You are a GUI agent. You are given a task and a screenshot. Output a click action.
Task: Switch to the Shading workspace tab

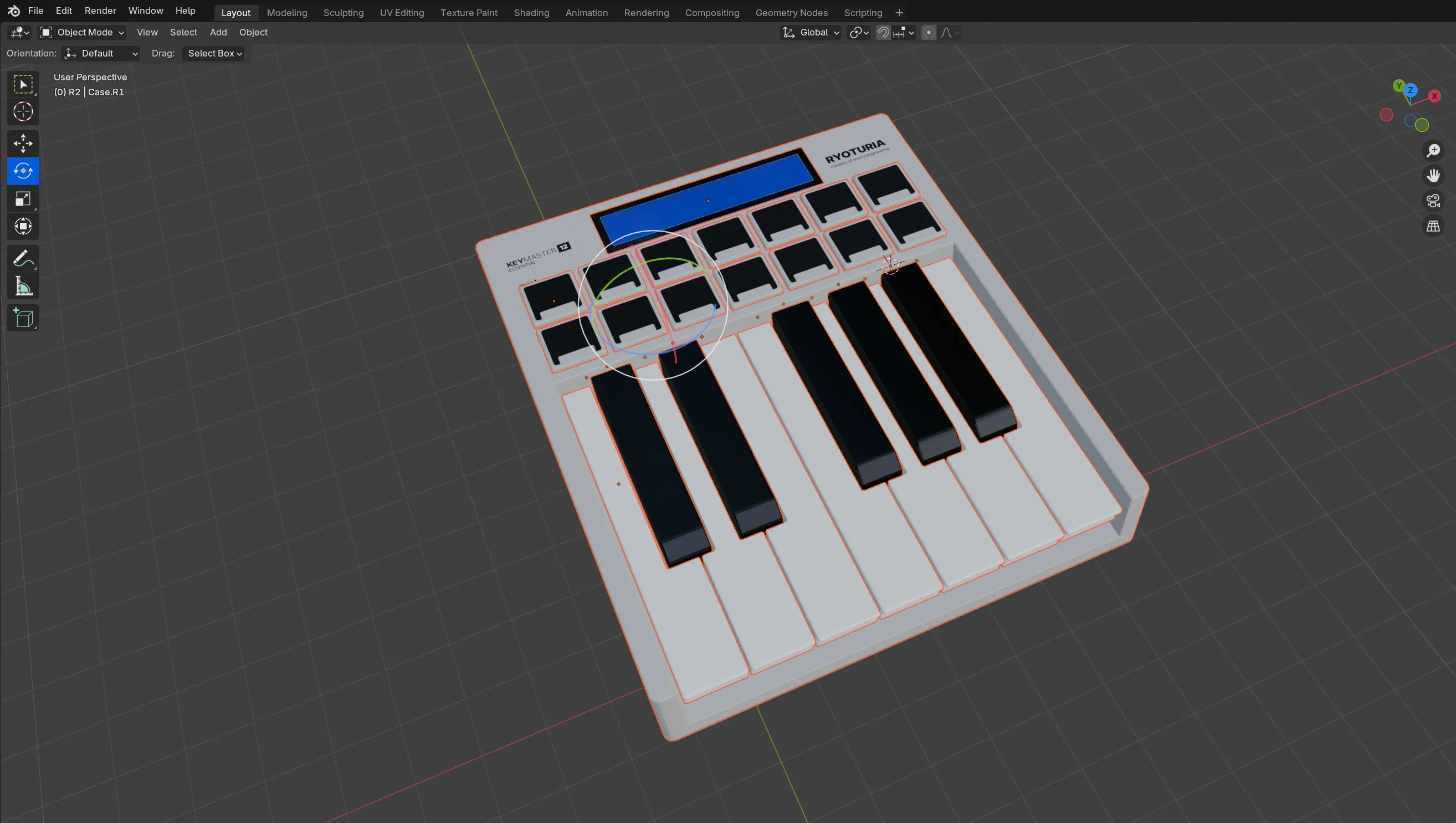tap(531, 12)
